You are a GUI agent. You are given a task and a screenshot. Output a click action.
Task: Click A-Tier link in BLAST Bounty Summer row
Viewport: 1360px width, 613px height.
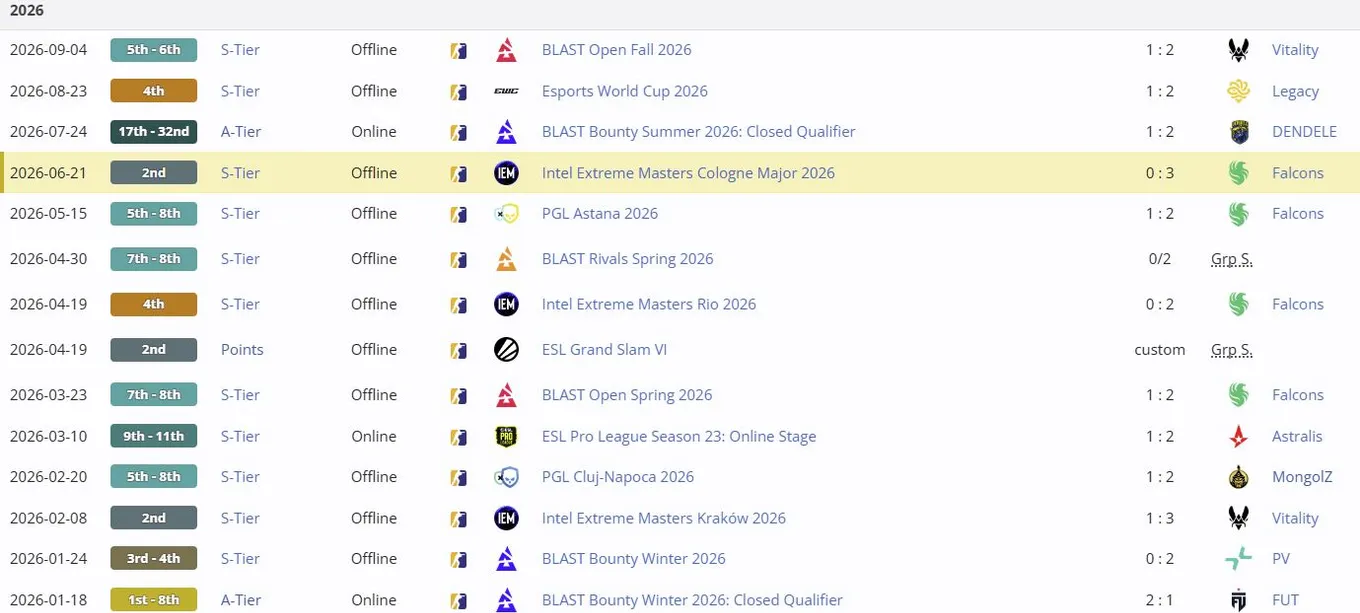[241, 132]
